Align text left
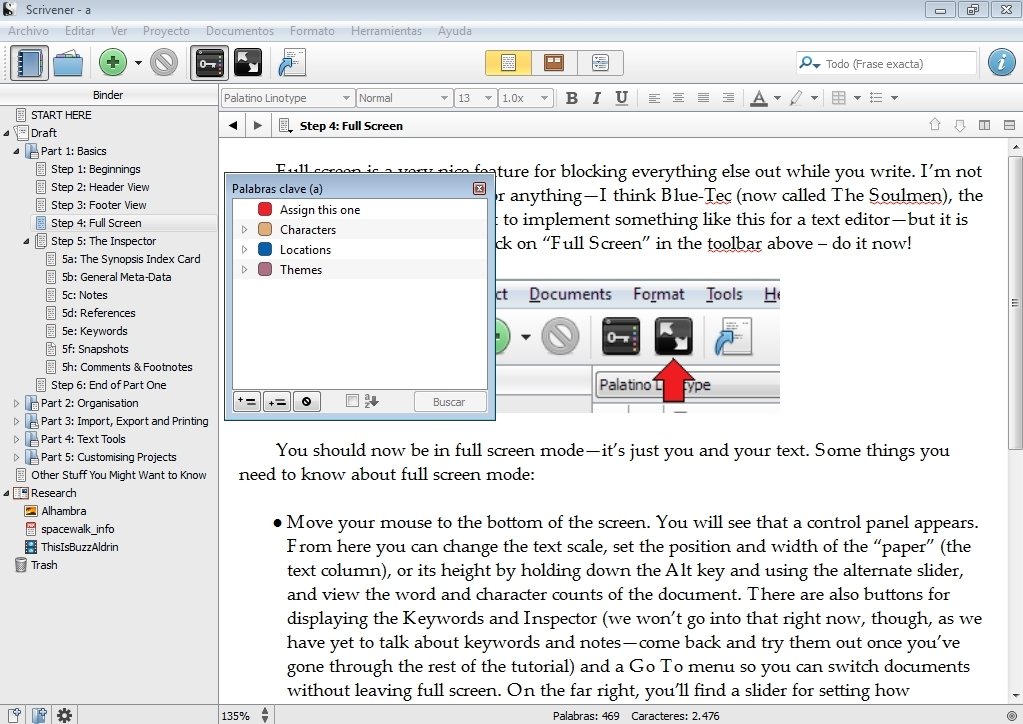The image size is (1023, 724). click(x=654, y=98)
